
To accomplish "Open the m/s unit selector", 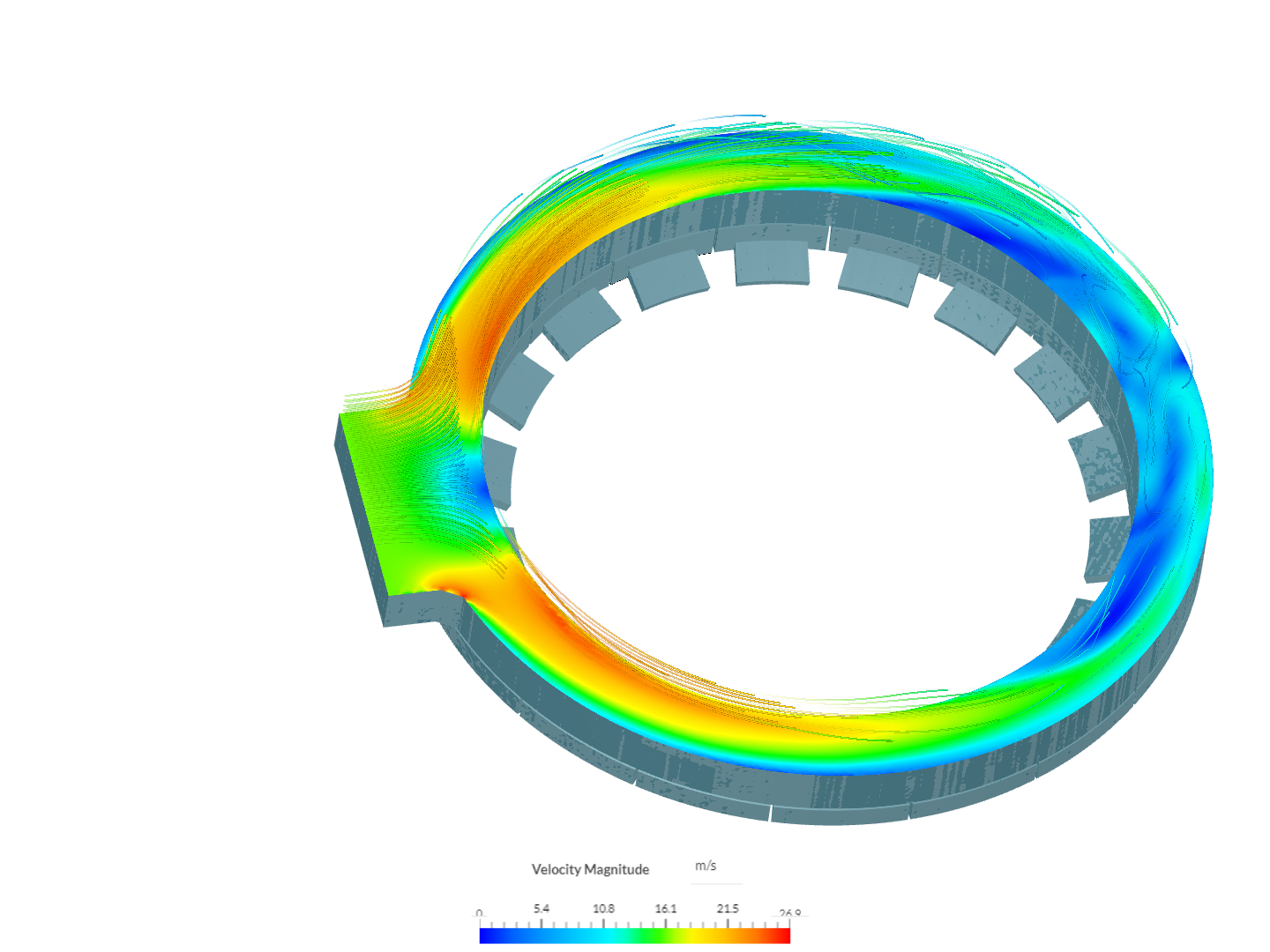I will click(x=716, y=866).
